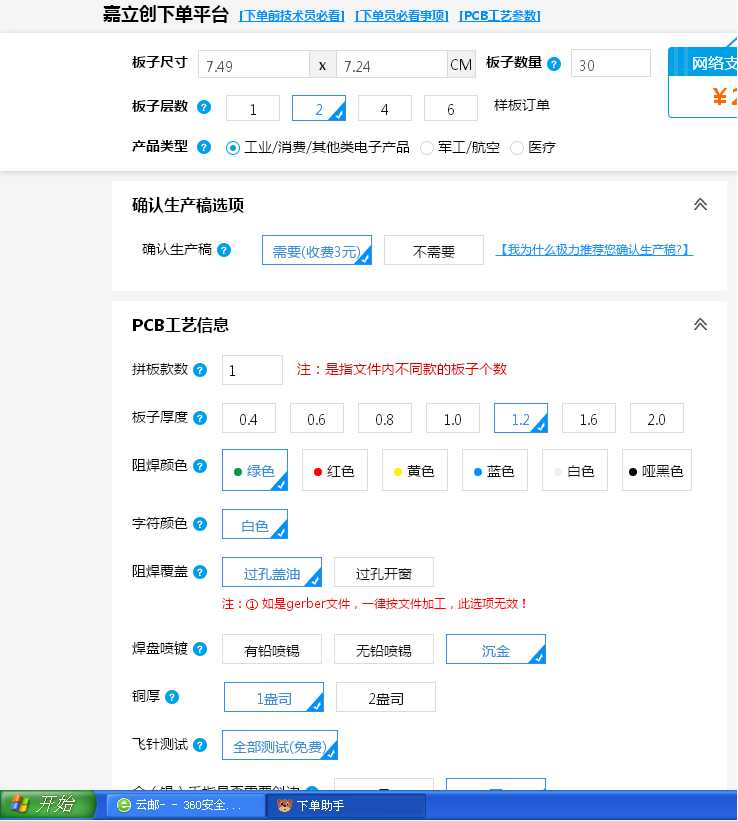The width and height of the screenshot is (738, 821).
Task: Click help icon beside 产品类型
Action: 204,147
